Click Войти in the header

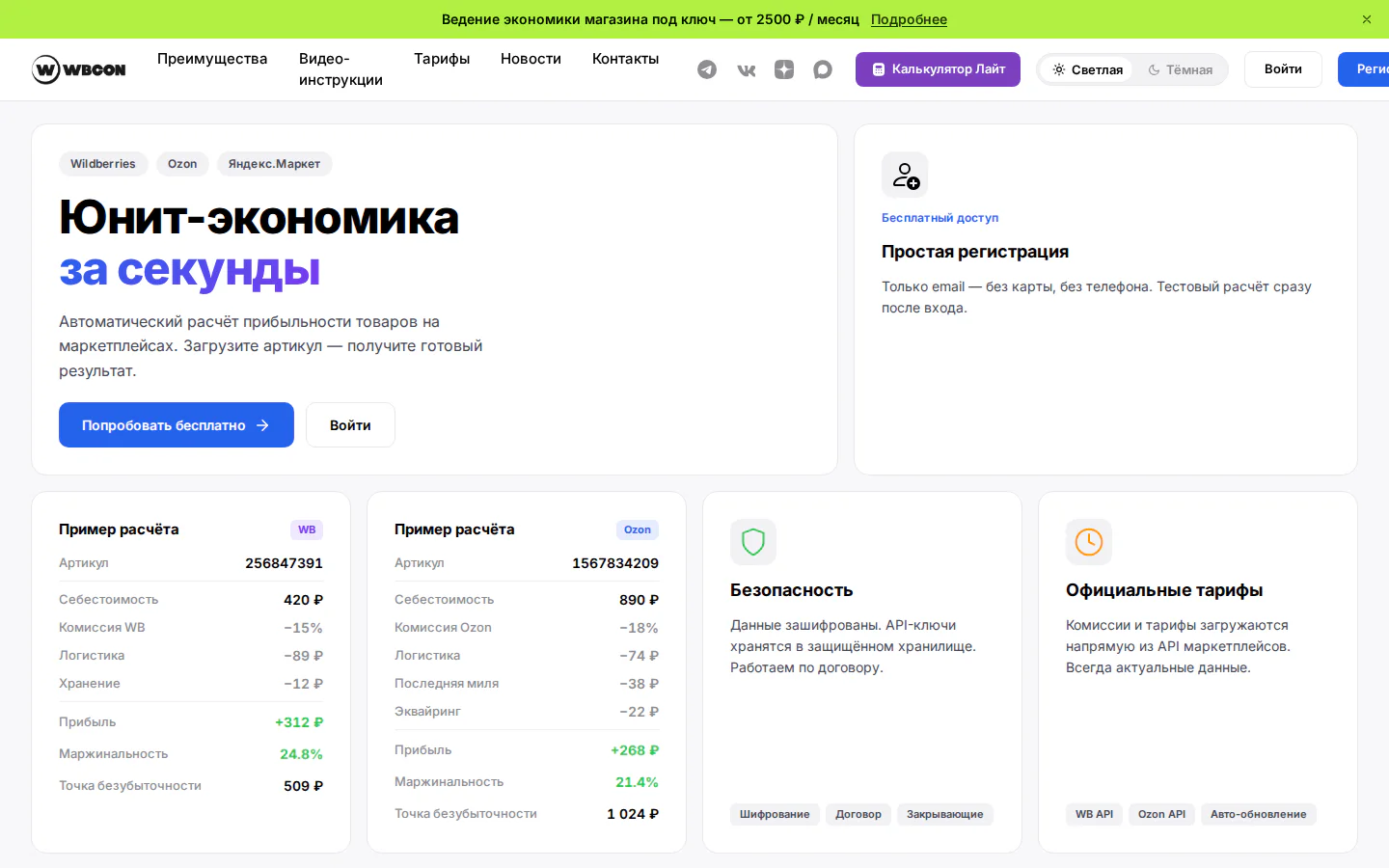(1283, 69)
